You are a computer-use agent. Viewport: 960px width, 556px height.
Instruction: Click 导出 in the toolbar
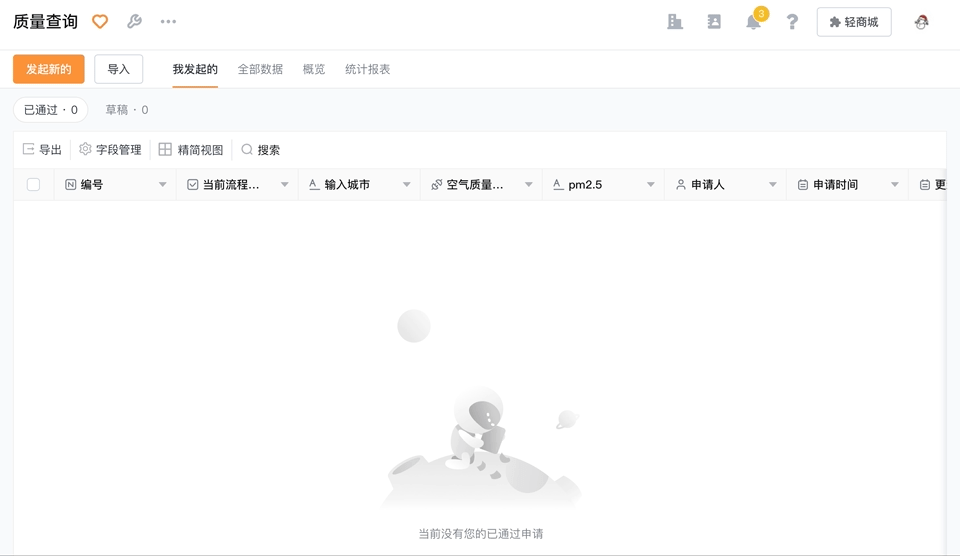click(x=42, y=150)
